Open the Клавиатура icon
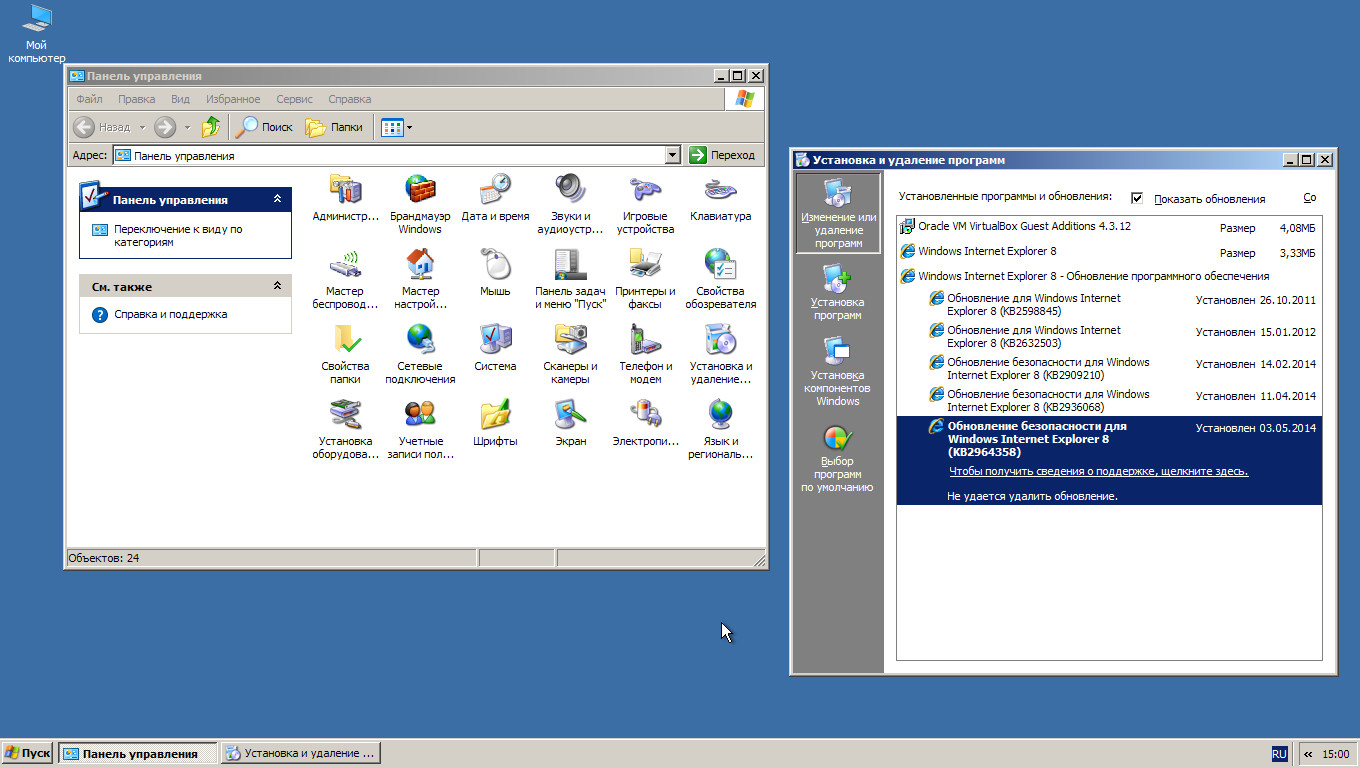This screenshot has width=1360, height=768. click(x=720, y=197)
